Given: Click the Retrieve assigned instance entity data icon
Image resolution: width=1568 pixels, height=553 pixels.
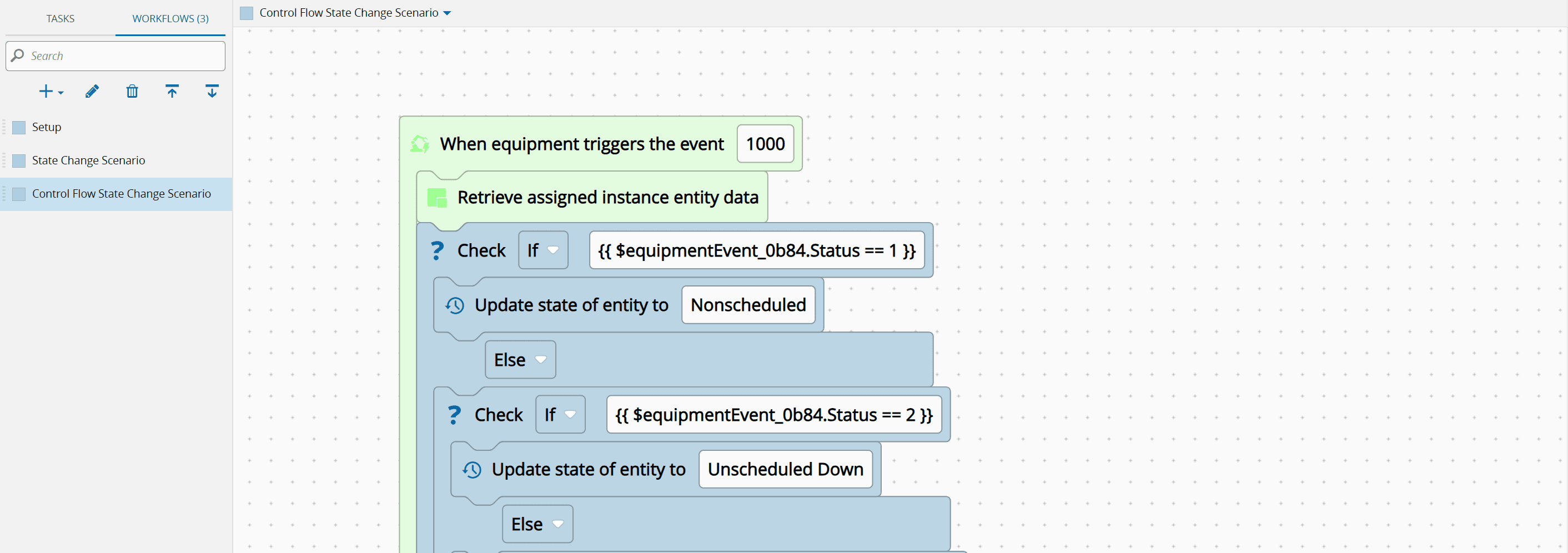Looking at the screenshot, I should [x=437, y=198].
